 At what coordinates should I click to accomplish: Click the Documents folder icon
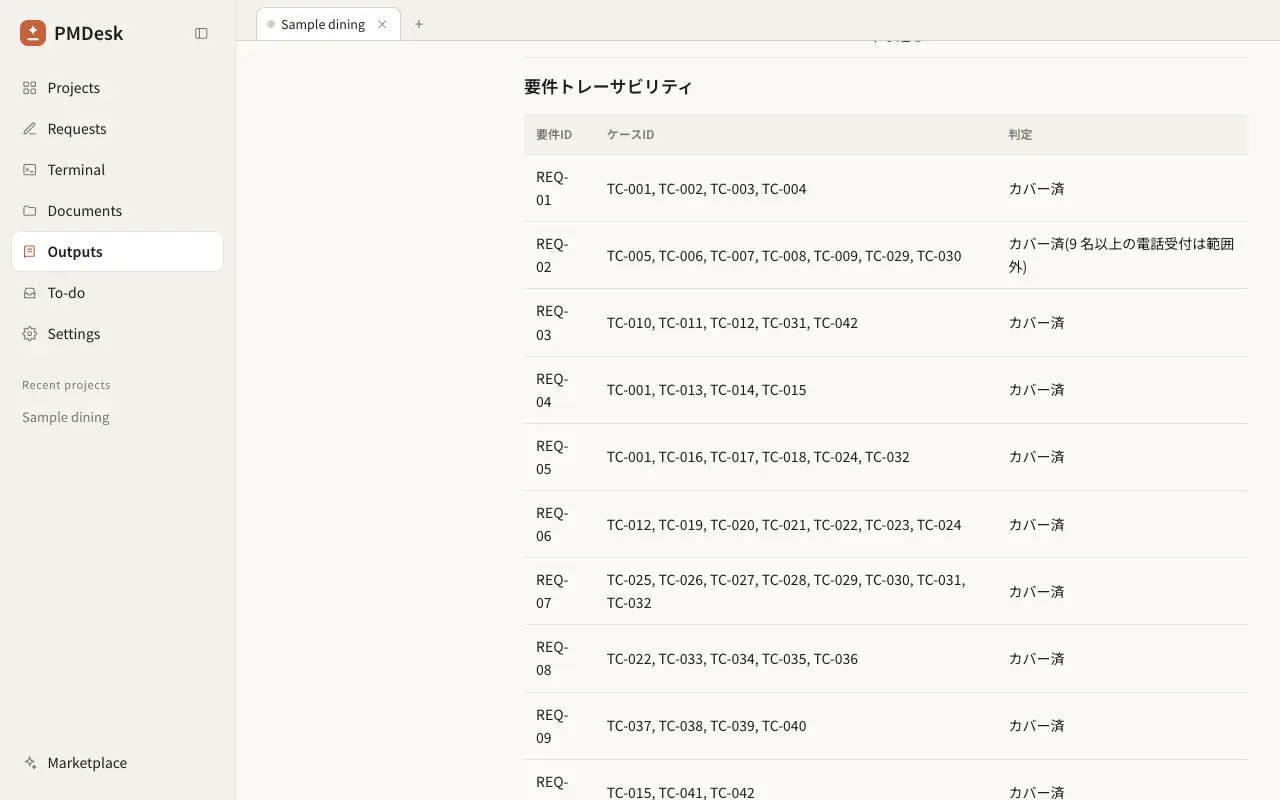pos(30,211)
